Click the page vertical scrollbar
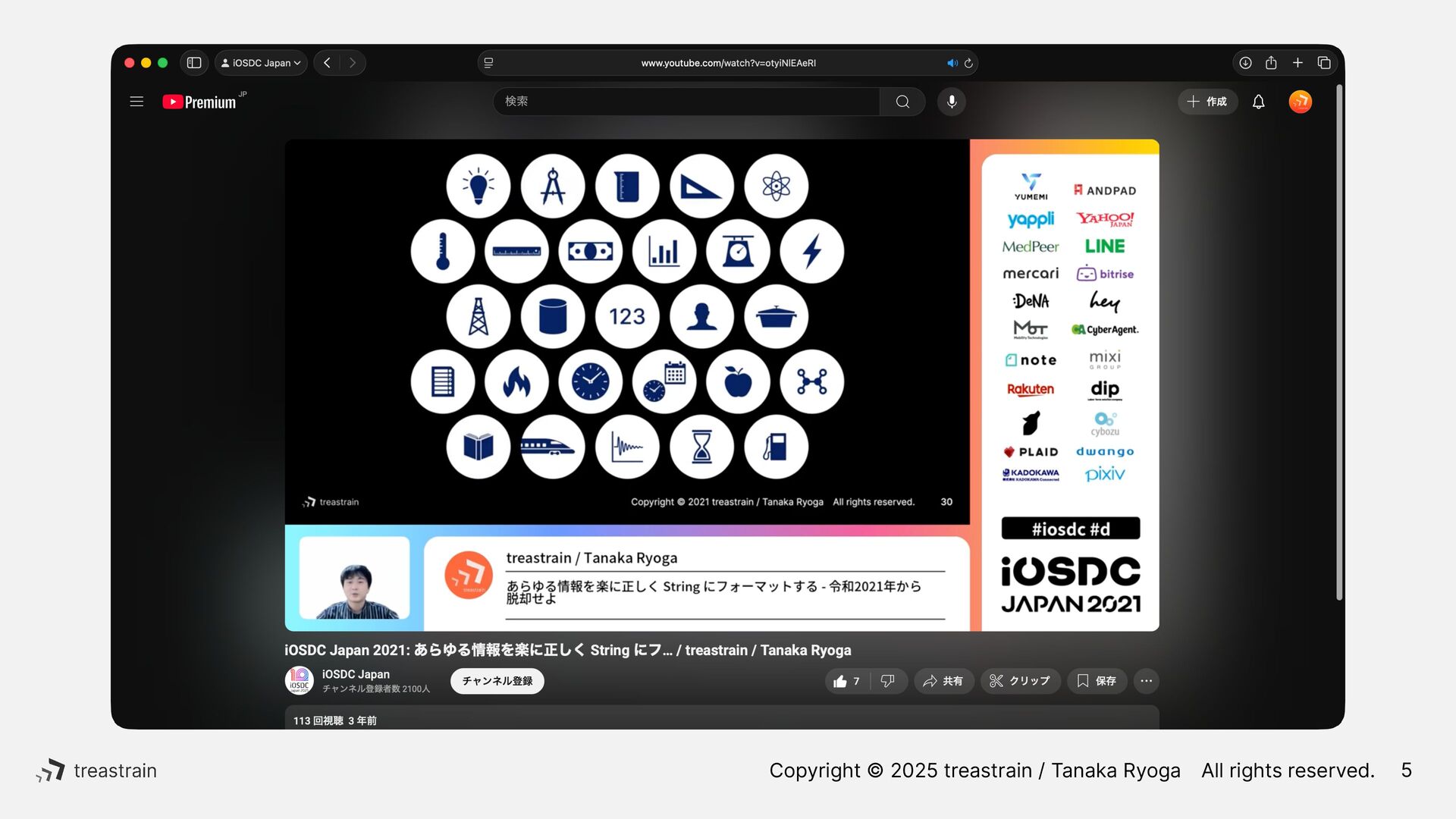This screenshot has width=1456, height=819. coord(1339,341)
